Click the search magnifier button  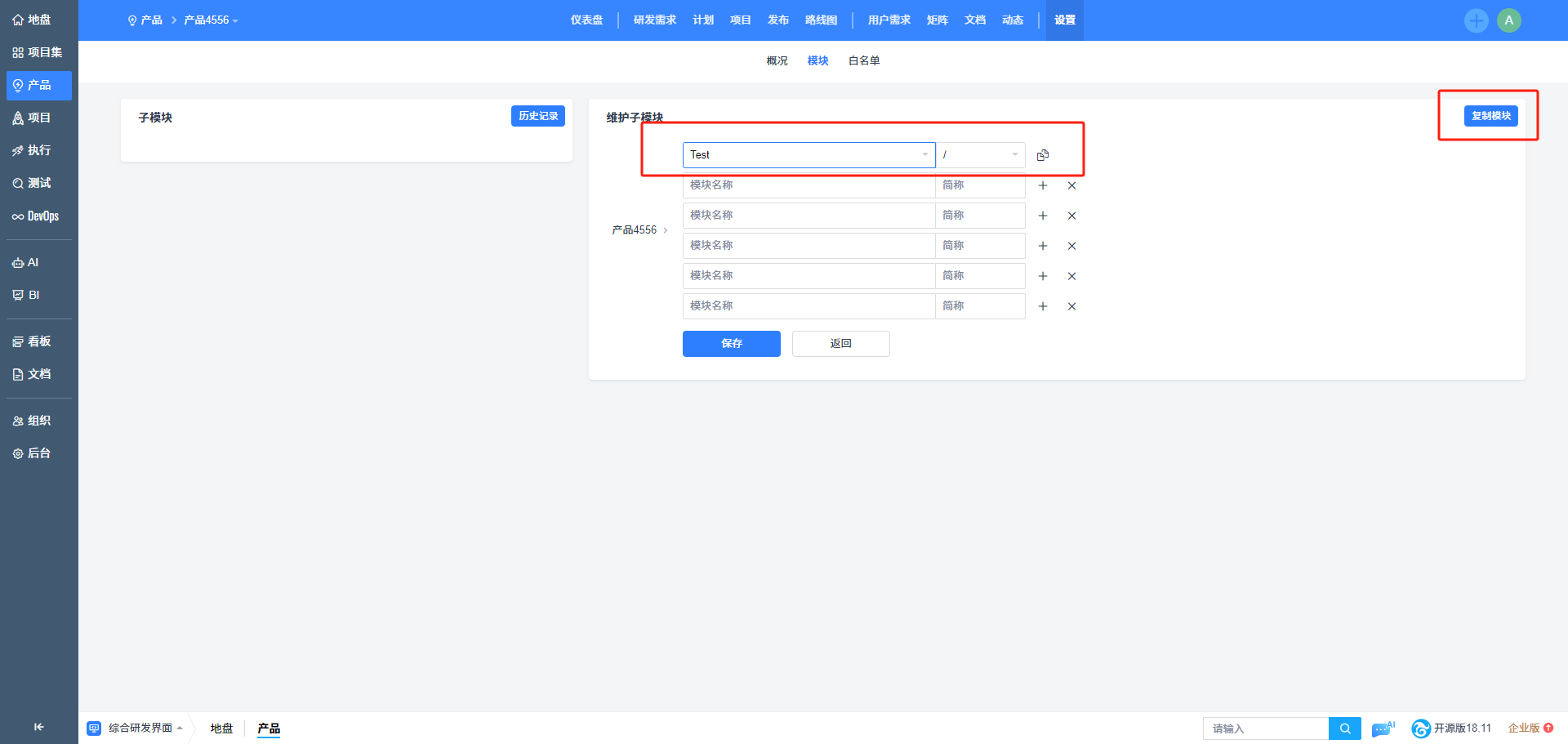click(1345, 728)
